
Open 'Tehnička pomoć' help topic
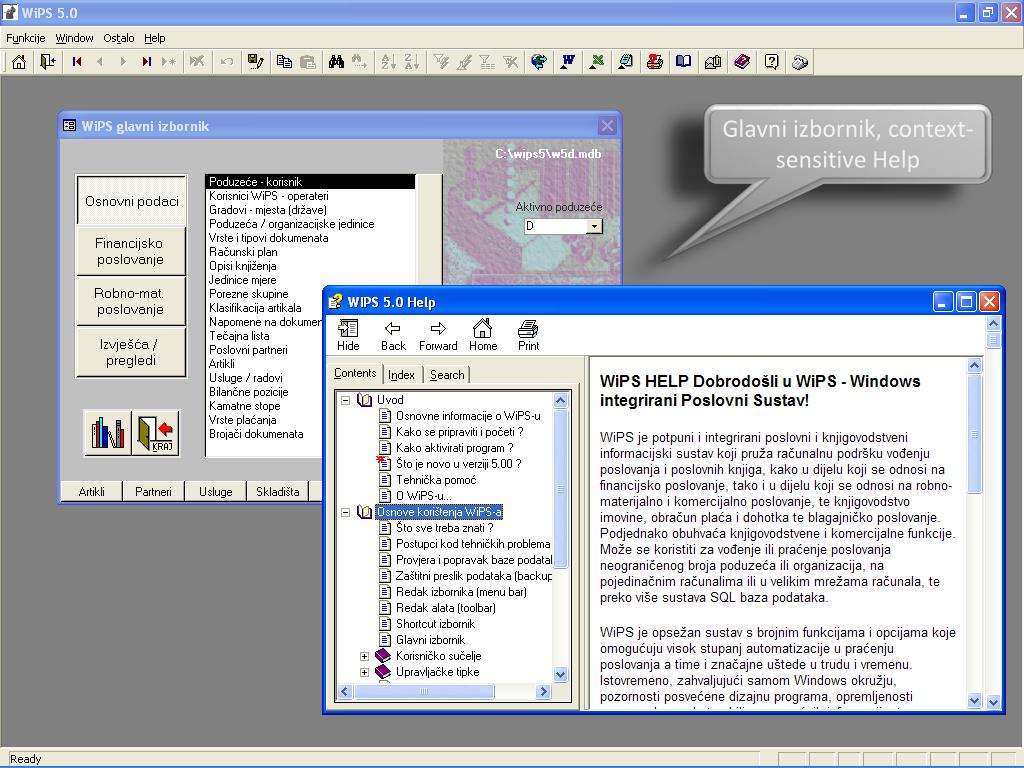tap(436, 480)
